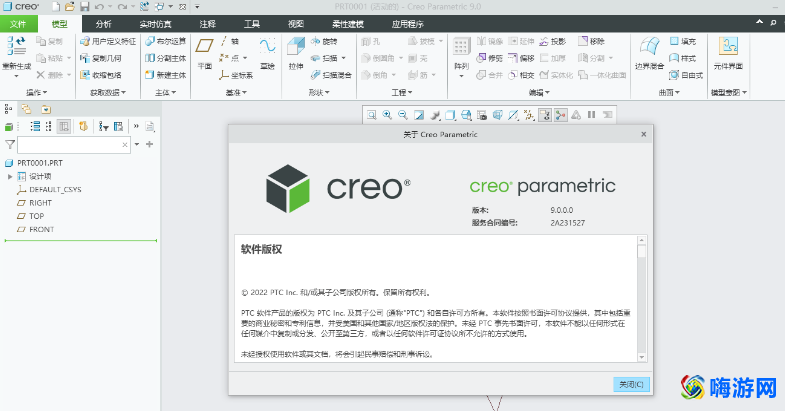Add a filter with the plus button
The width and height of the screenshot is (785, 411).
(149, 144)
